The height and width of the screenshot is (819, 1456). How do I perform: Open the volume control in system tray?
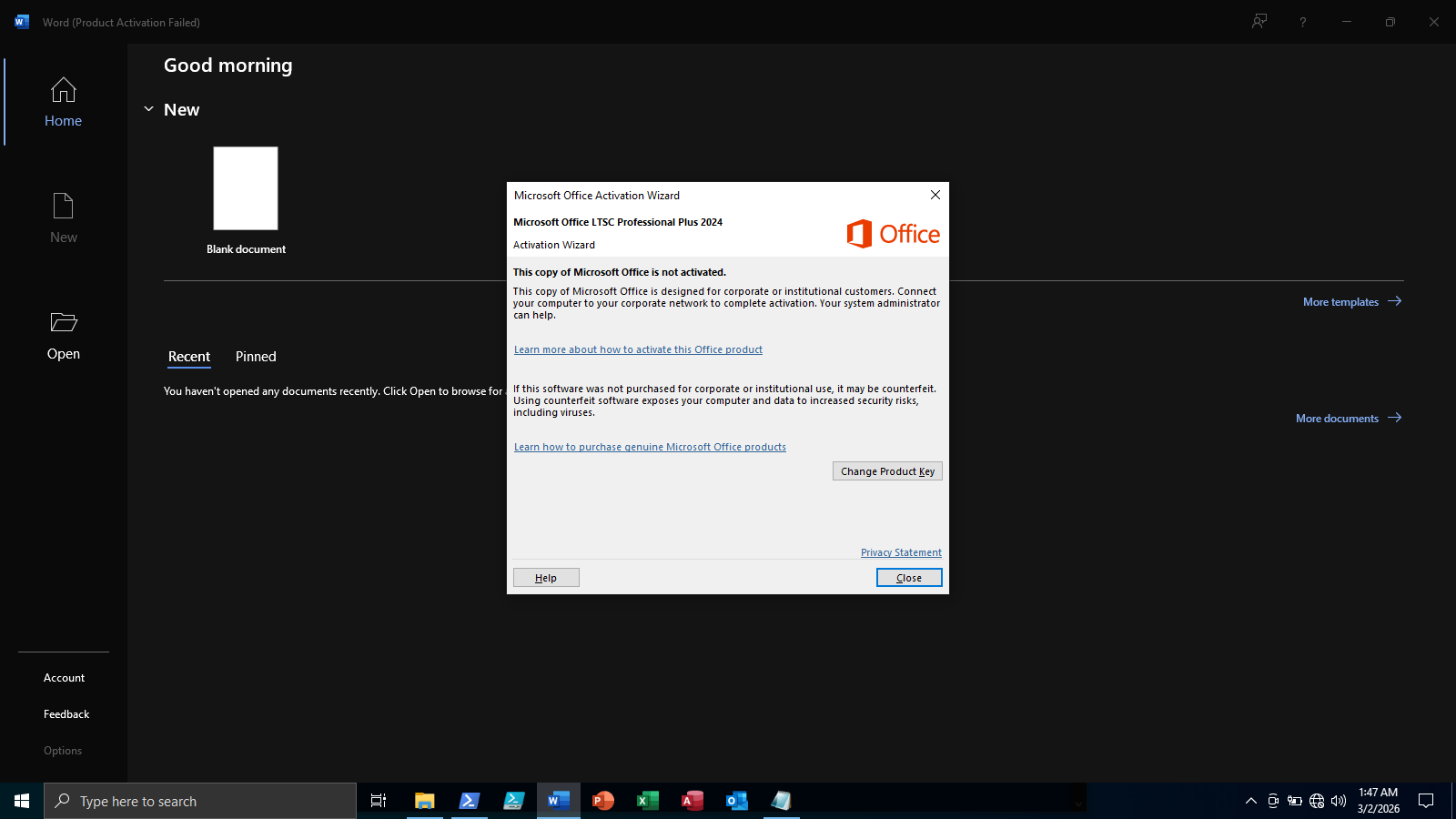pos(1338,801)
